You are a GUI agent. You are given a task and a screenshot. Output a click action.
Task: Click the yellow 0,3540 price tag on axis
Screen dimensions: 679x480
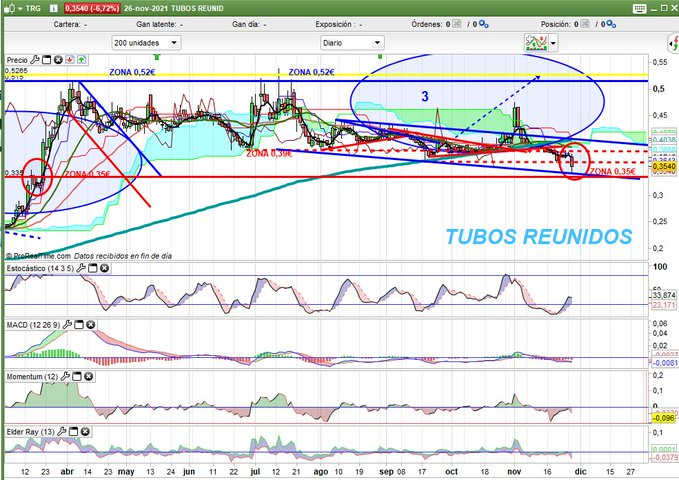663,166
